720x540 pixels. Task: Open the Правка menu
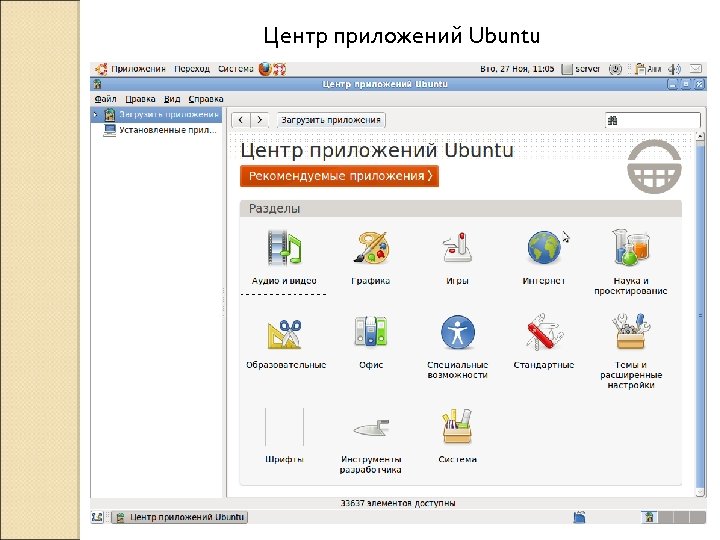pyautogui.click(x=140, y=99)
